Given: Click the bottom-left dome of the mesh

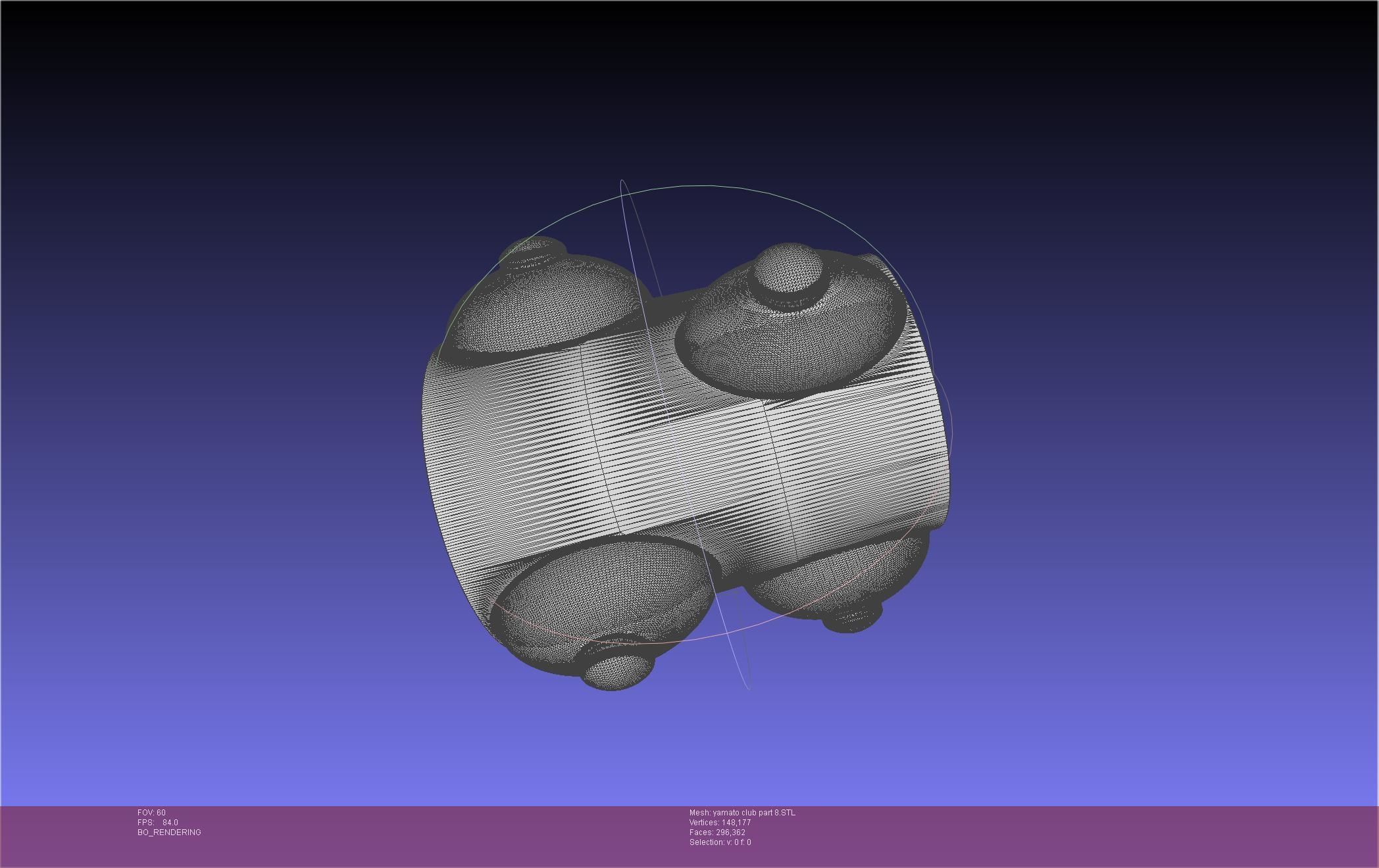Looking at the screenshot, I should [602, 595].
